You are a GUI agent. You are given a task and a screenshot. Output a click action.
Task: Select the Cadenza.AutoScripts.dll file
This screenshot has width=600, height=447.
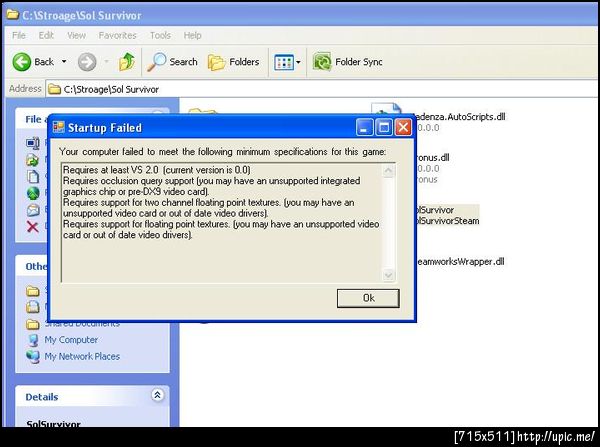(x=460, y=117)
